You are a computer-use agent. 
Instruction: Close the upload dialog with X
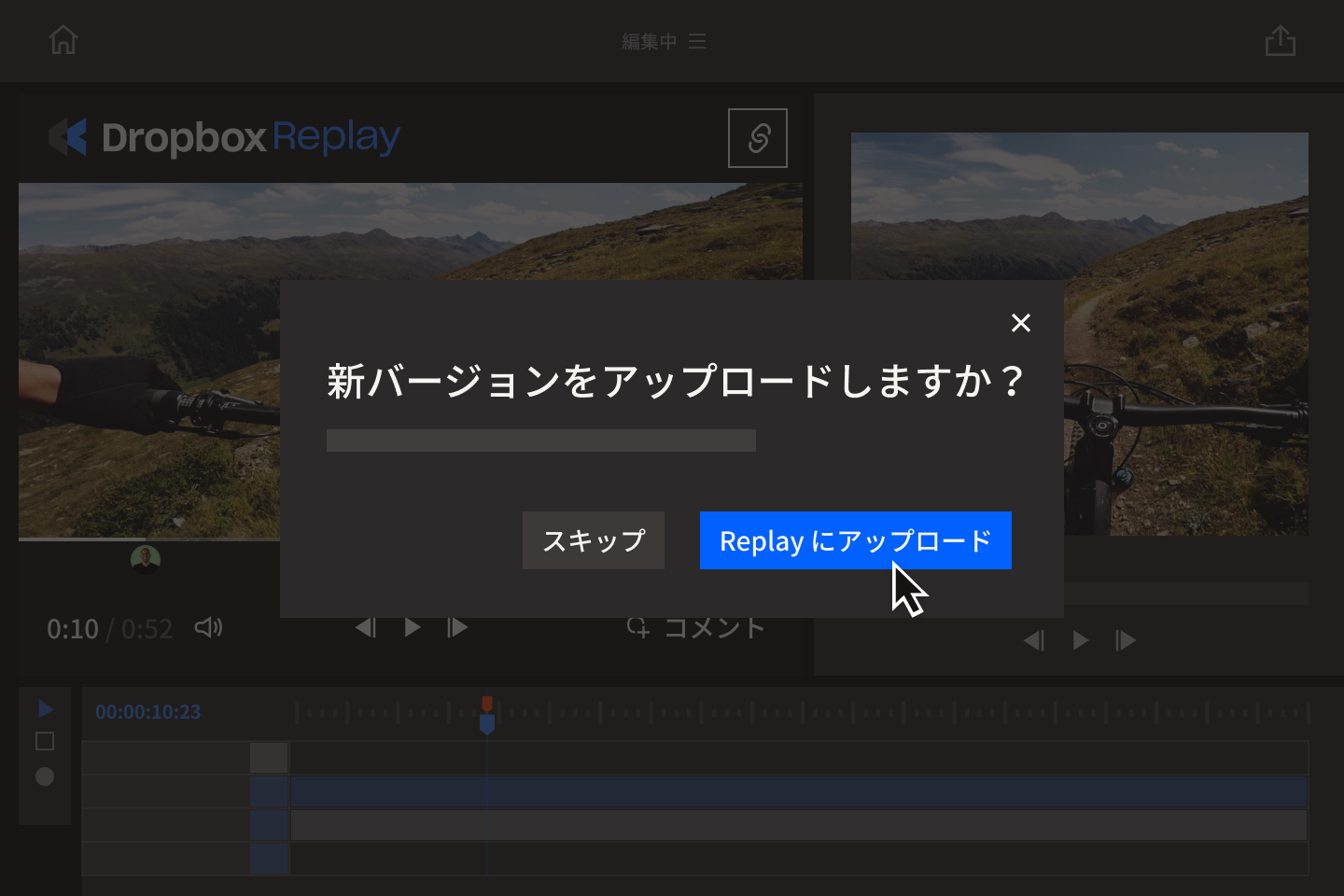point(1021,323)
